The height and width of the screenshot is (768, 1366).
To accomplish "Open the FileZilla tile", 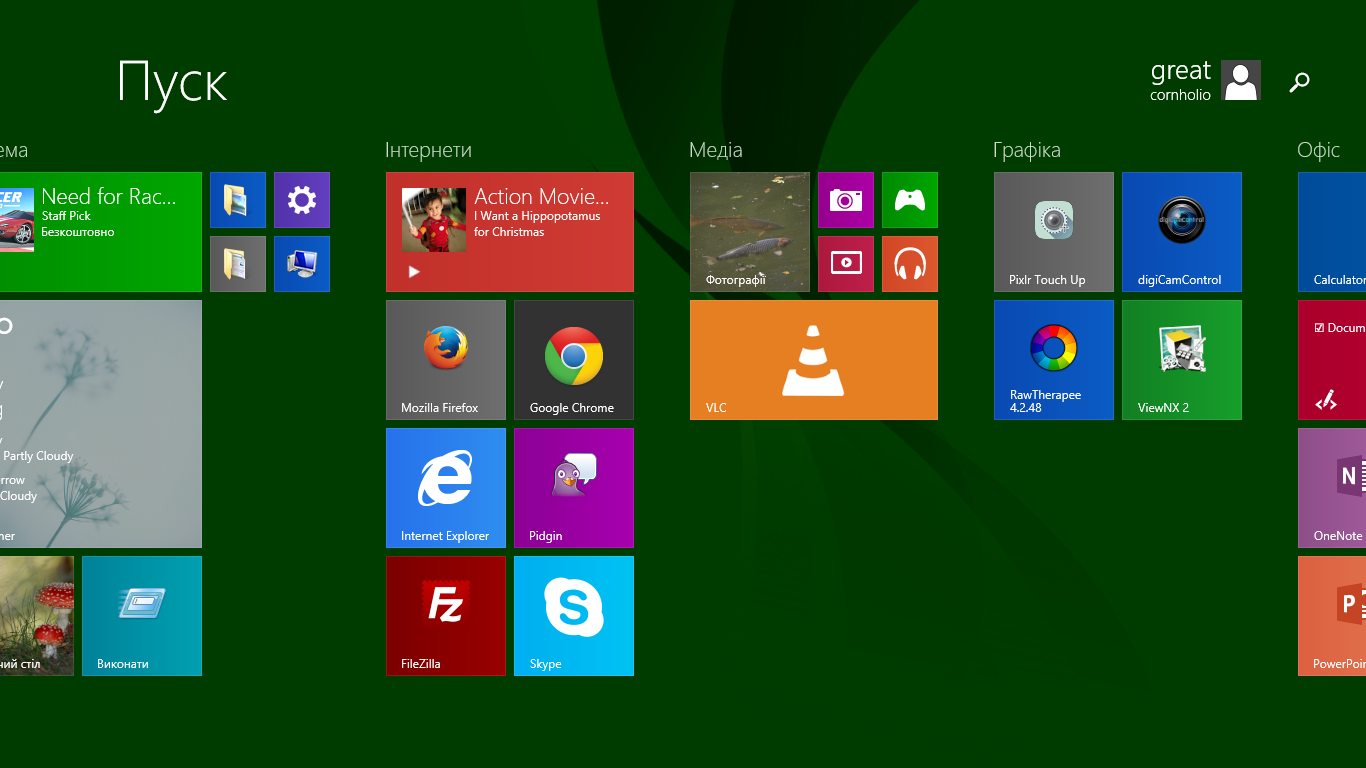I will tap(446, 616).
